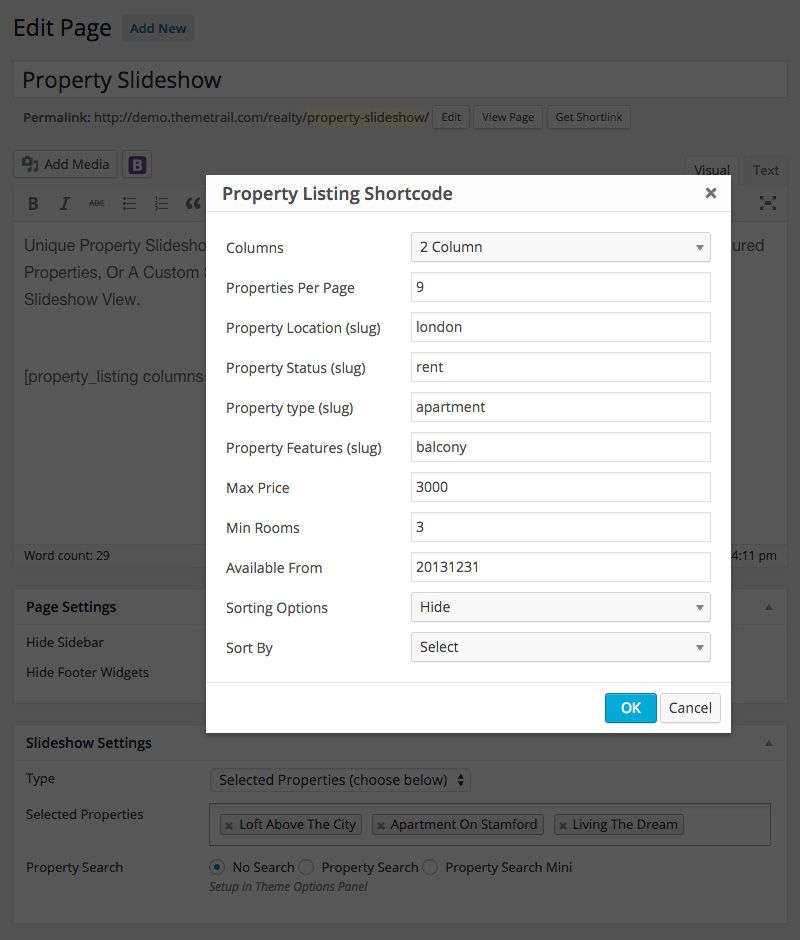Toggle Bold formatting in editor toolbar
800x940 pixels.
[x=34, y=204]
